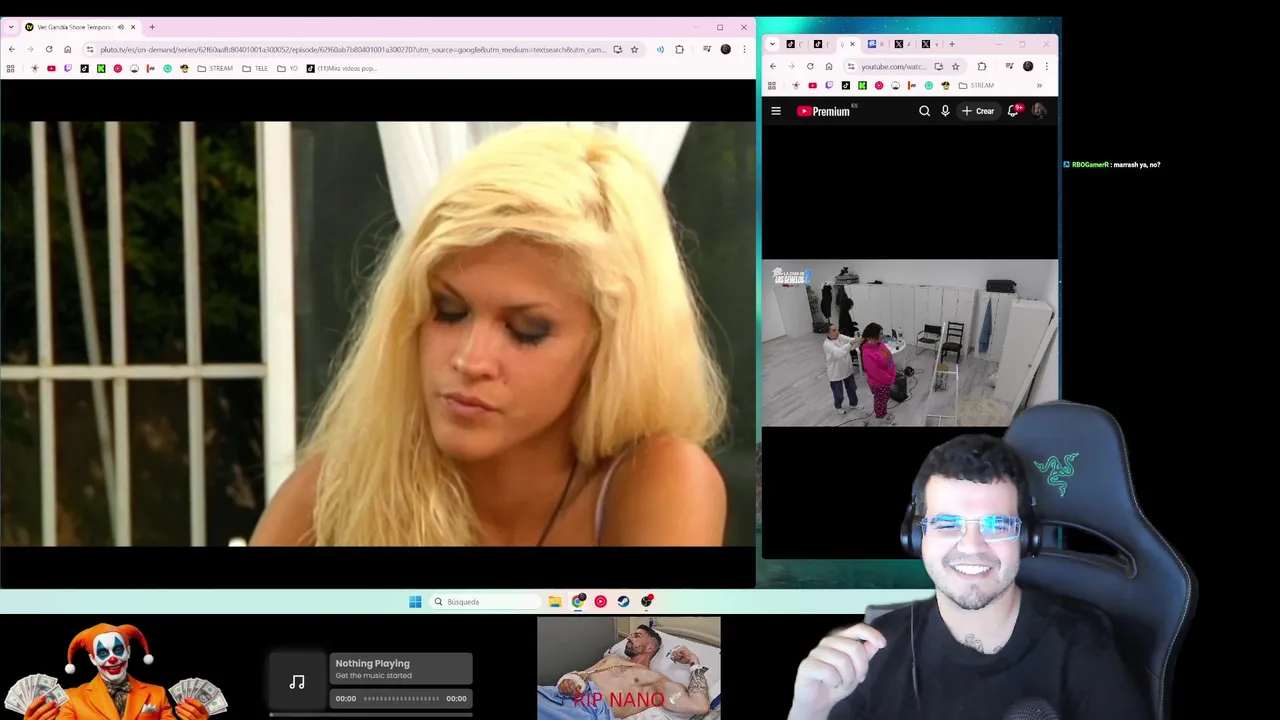Reload the Pluto TV page

49,49
